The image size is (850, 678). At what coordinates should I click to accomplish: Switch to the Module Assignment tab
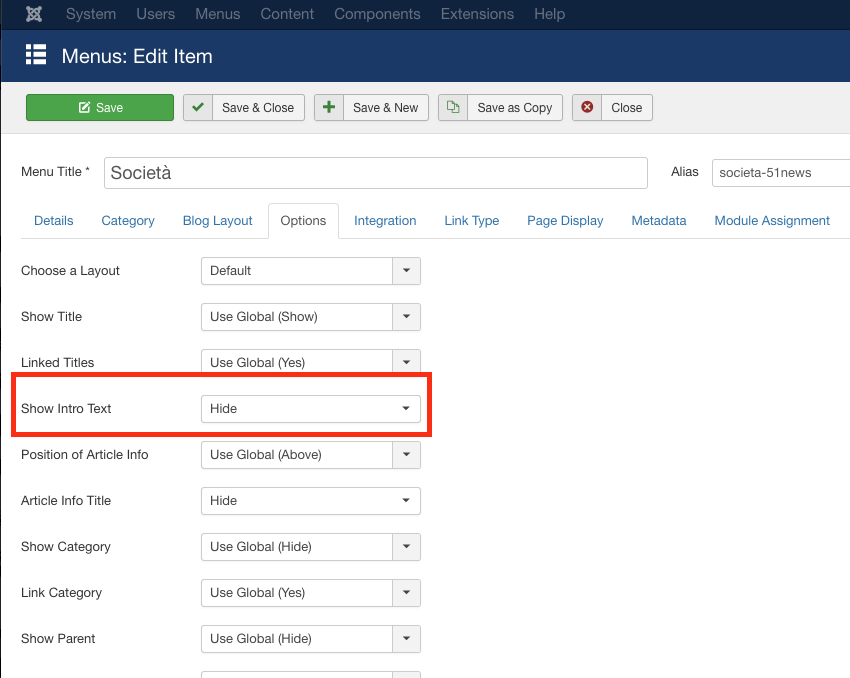(772, 221)
